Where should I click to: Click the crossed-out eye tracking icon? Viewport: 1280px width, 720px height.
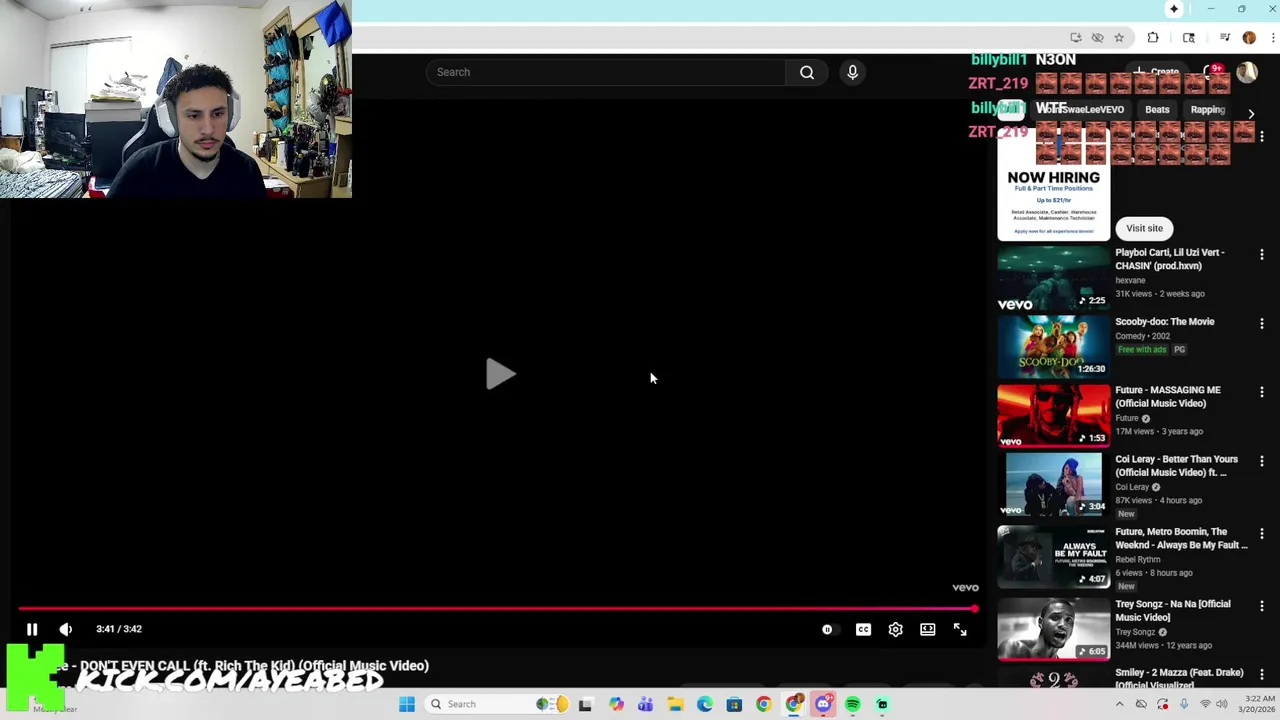click(x=1097, y=38)
